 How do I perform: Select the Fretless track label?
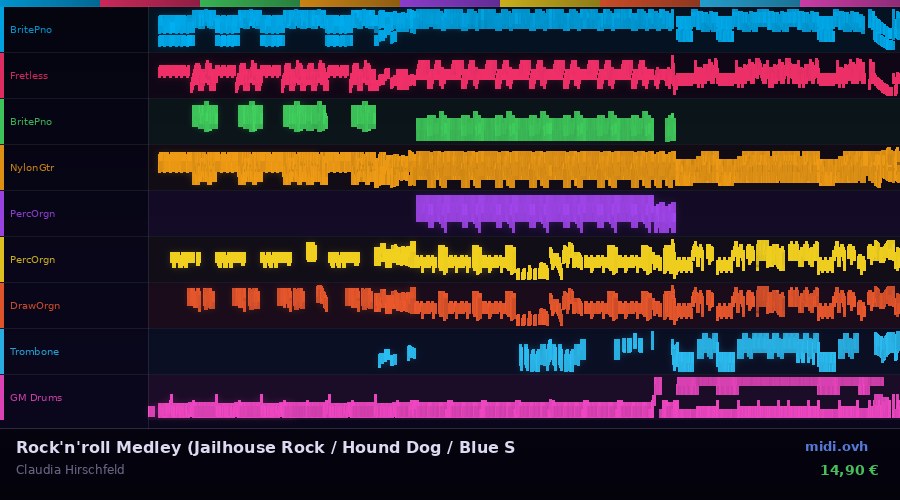tap(29, 76)
